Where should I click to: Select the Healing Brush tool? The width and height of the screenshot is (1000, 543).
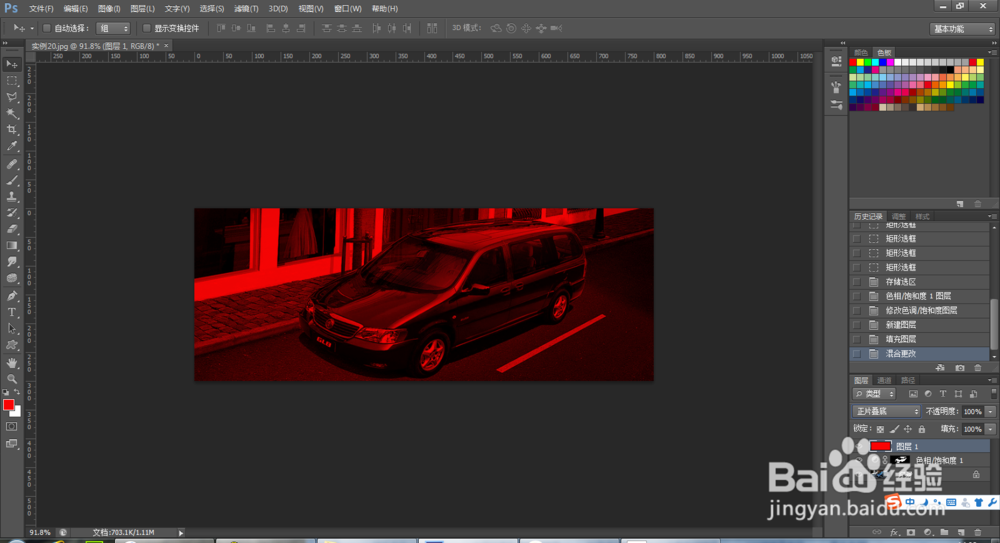pos(12,164)
